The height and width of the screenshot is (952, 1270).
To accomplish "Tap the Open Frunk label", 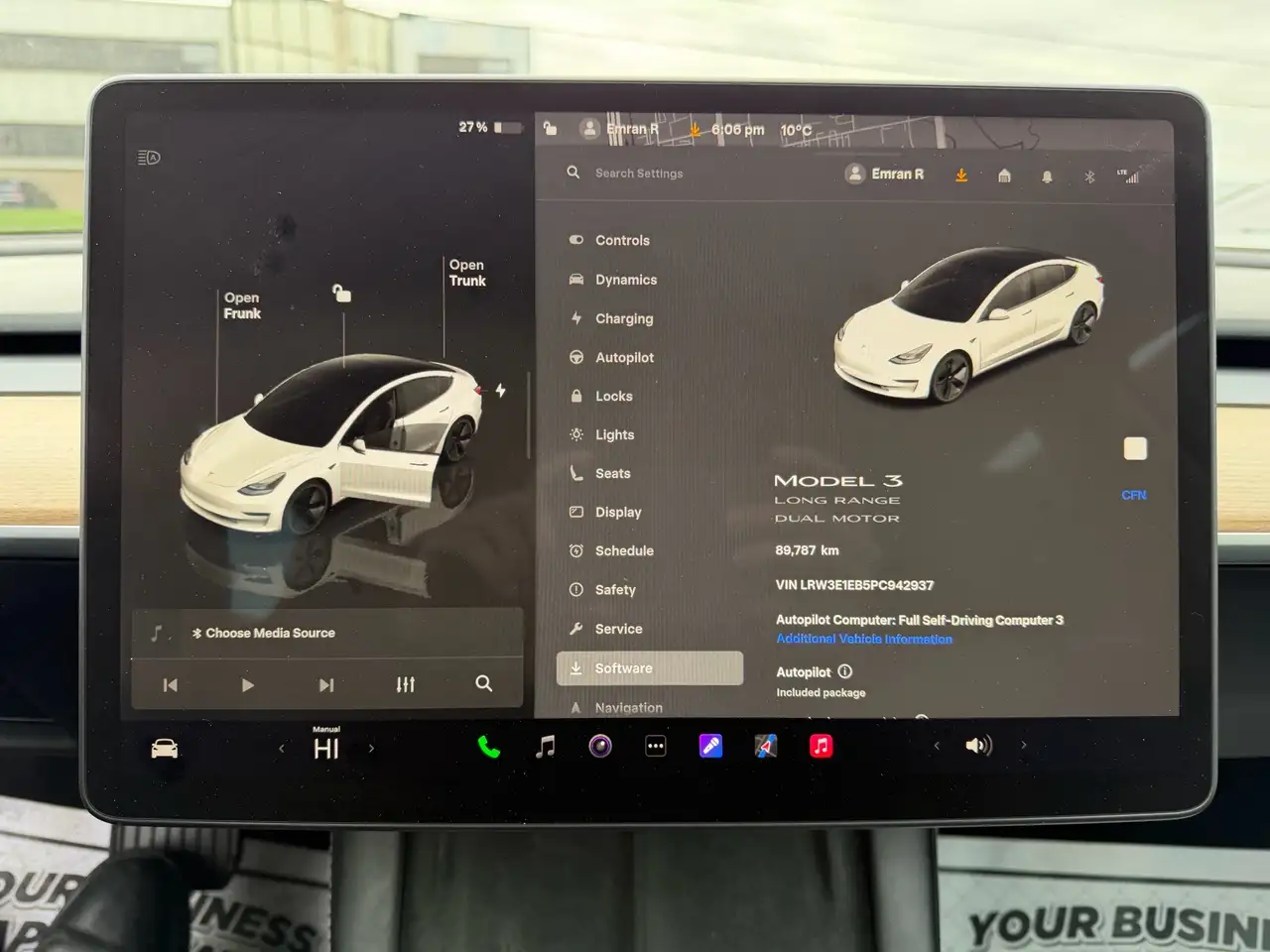I will [242, 305].
